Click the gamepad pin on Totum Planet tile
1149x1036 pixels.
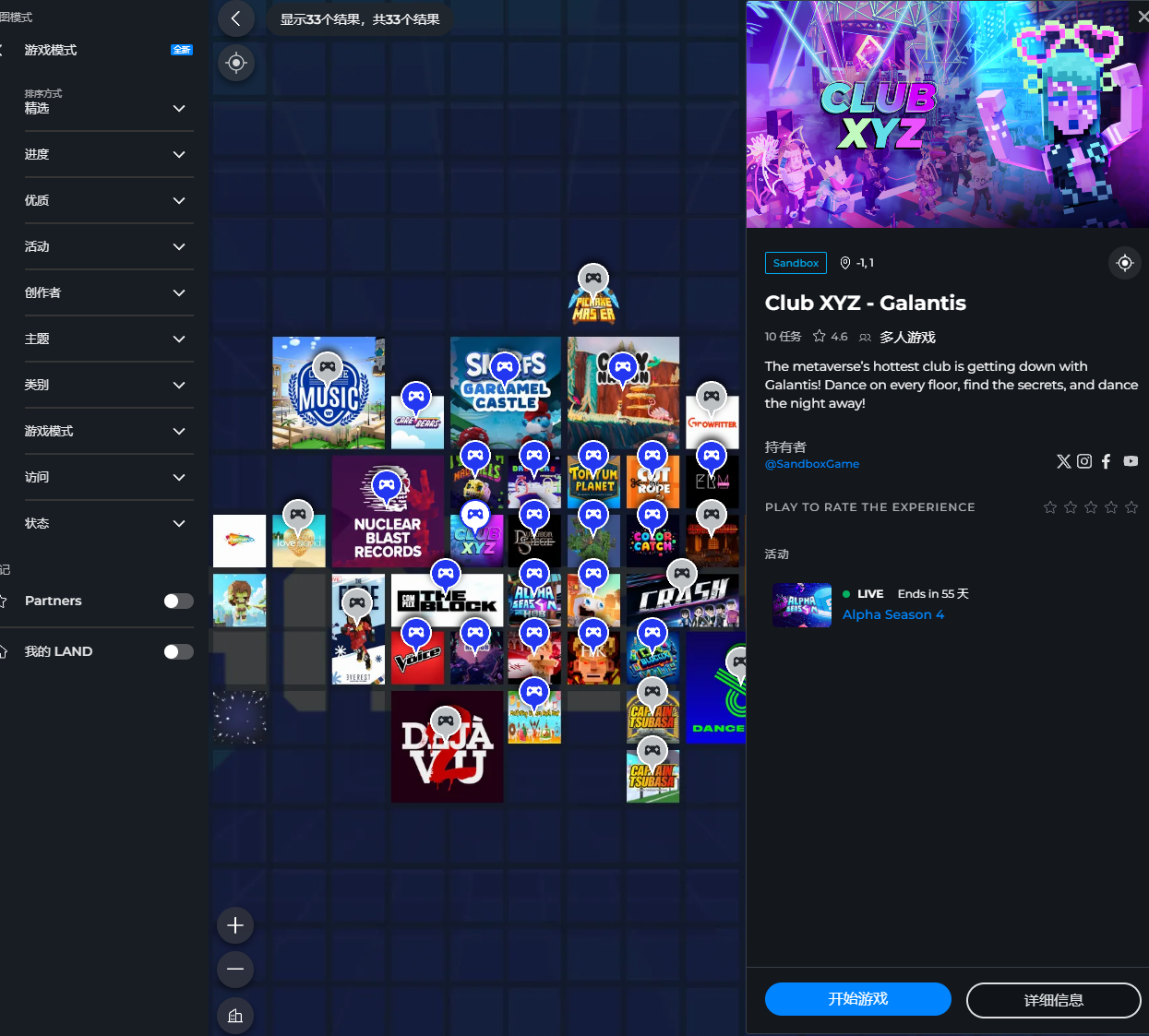593,456
